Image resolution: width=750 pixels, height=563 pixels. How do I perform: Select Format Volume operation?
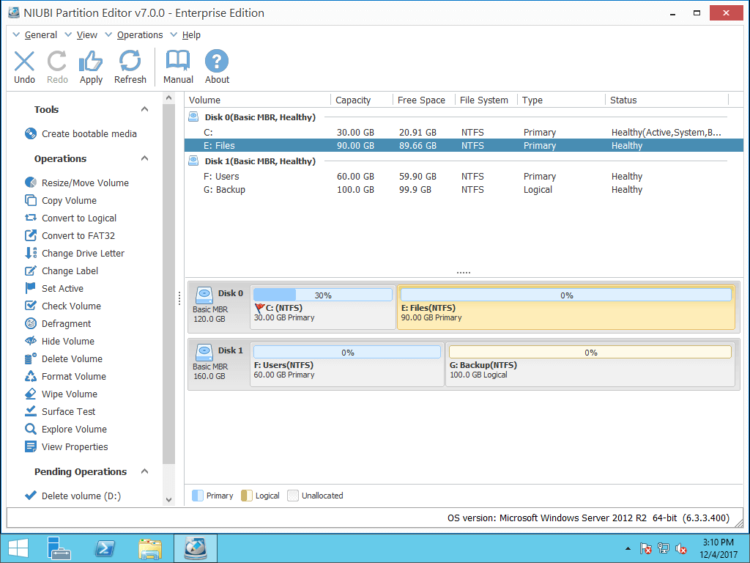point(65,376)
